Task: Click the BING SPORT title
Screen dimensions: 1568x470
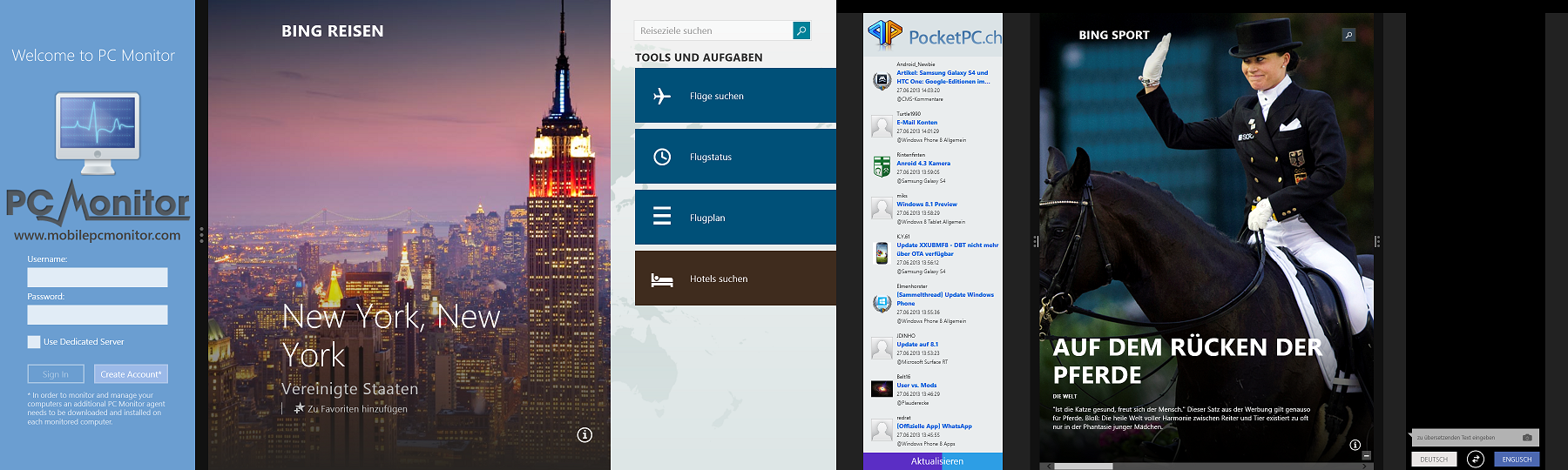Action: 1114,36
